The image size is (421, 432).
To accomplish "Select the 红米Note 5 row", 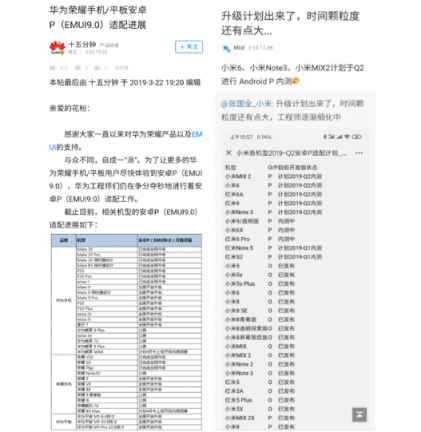I will 274,248.
